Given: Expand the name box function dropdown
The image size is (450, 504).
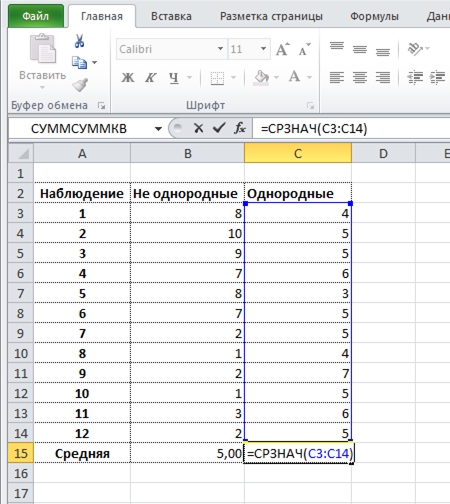Looking at the screenshot, I should point(158,129).
